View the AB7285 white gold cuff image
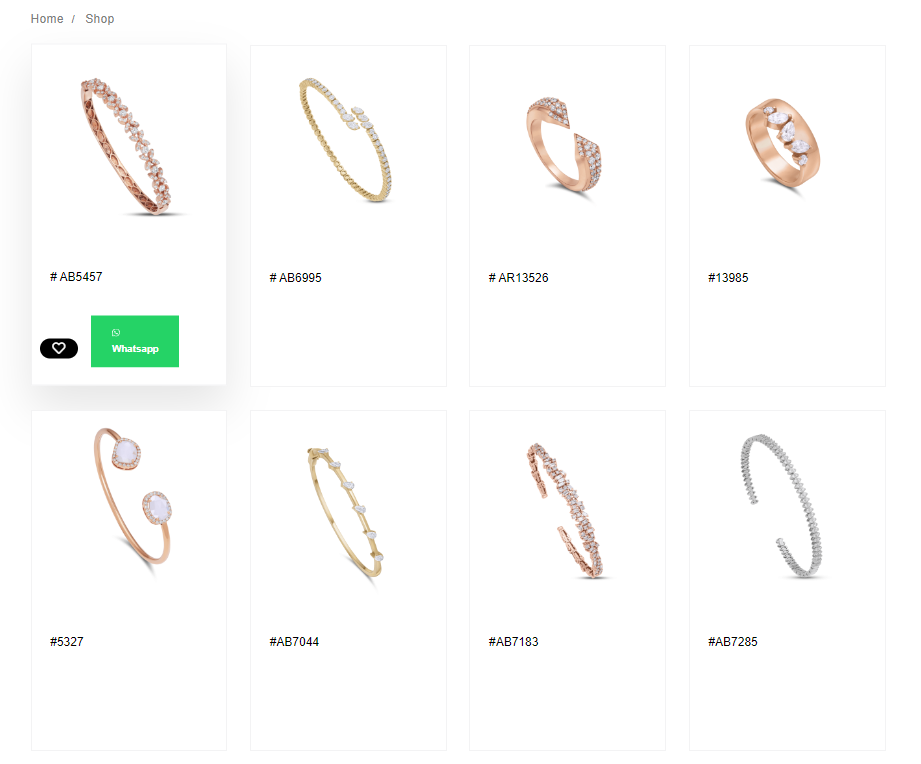Screen dimensions: 921x764 [x=781, y=506]
